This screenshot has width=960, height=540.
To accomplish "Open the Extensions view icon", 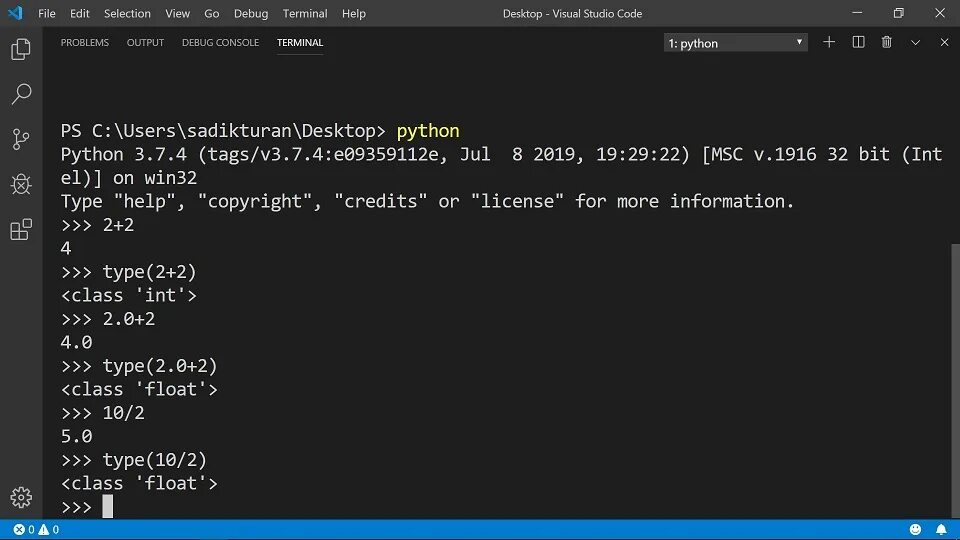I will click(21, 230).
